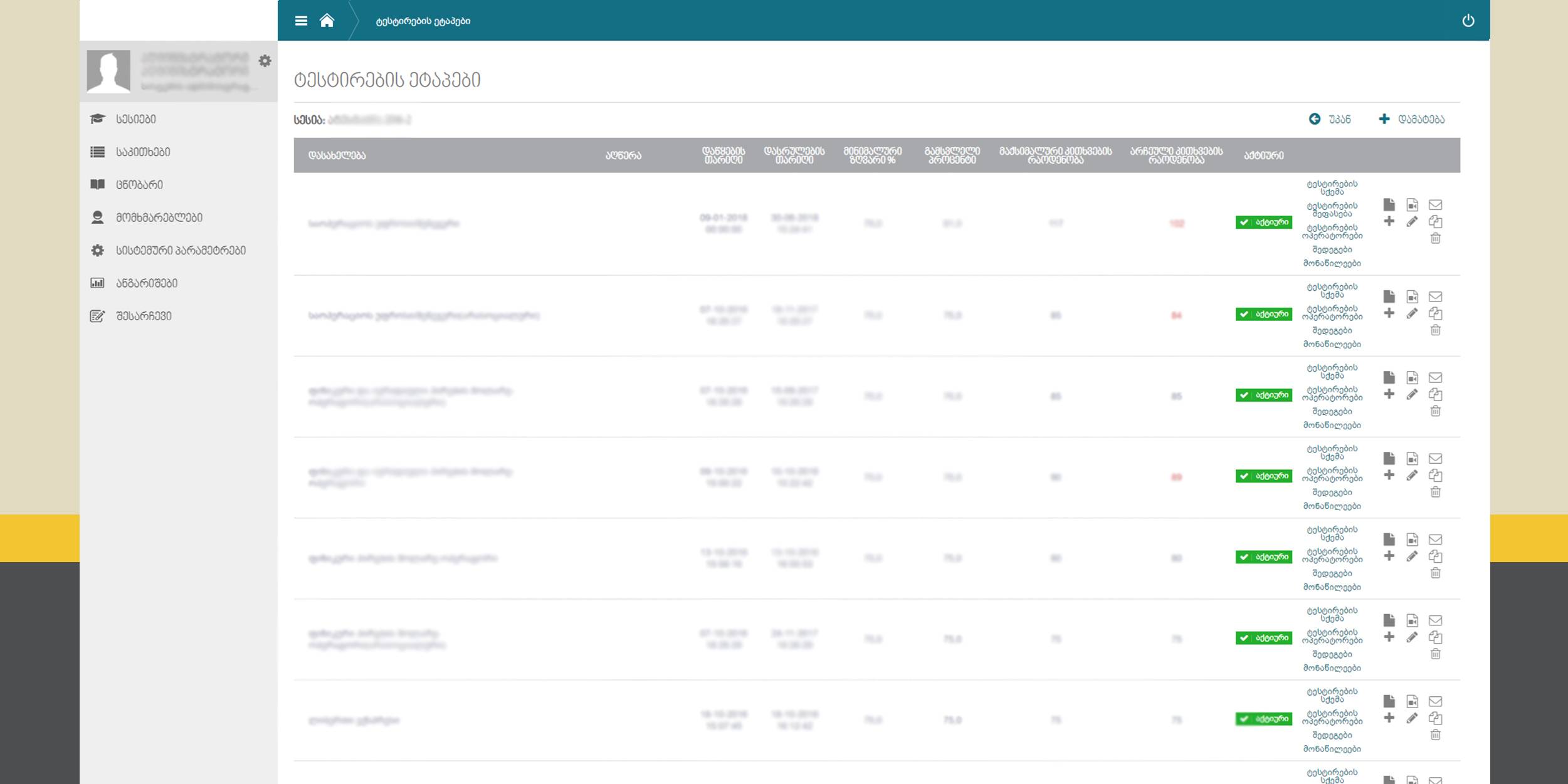
Task: Click the envelope mail icon in first row
Action: point(1435,205)
